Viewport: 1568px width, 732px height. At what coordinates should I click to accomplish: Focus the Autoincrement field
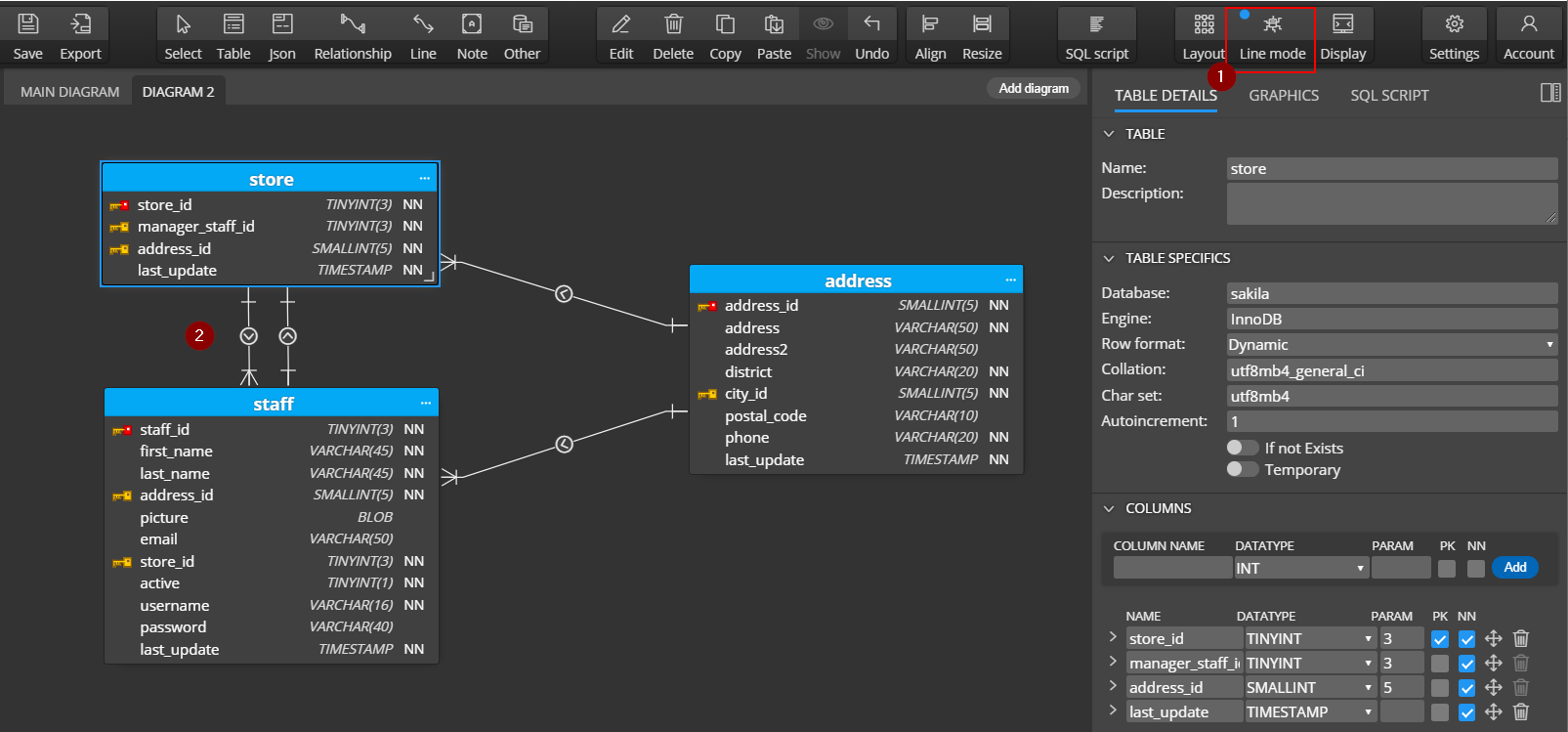click(x=1392, y=421)
